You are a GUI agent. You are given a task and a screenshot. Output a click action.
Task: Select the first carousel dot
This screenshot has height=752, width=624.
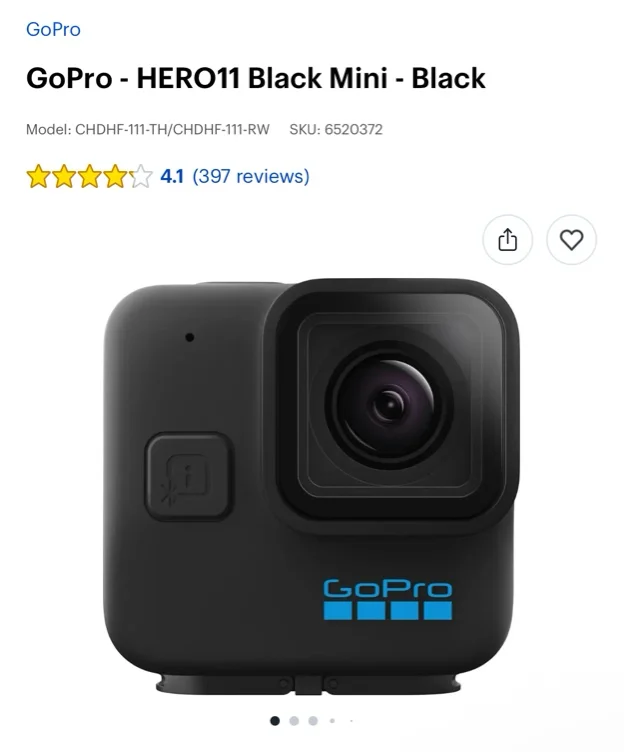point(275,720)
